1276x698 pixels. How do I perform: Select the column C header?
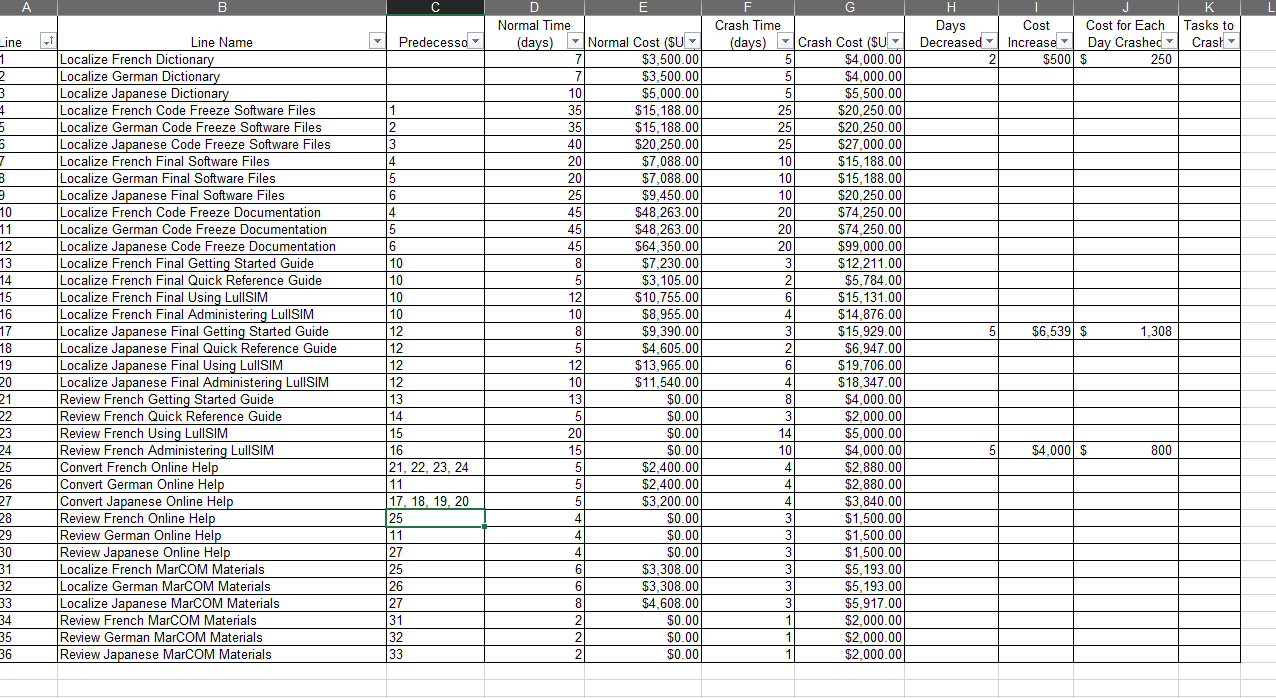coord(435,7)
